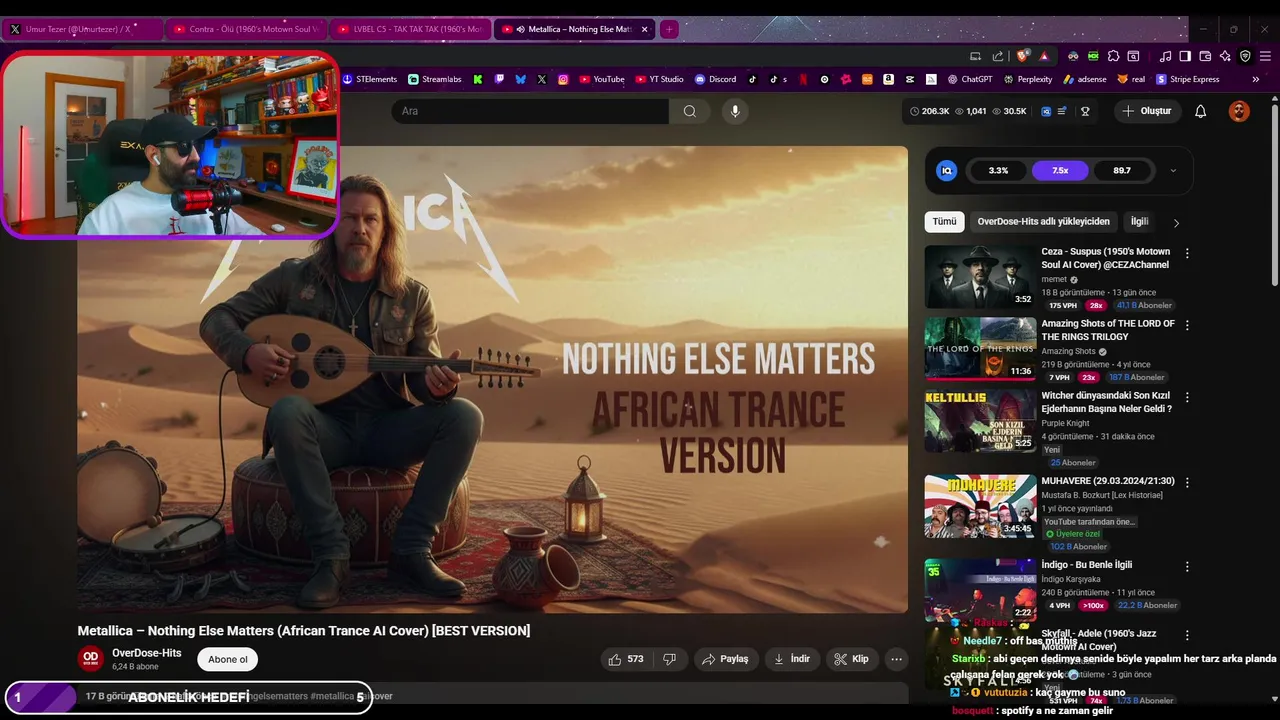Open Instagram bookmark icon

point(563,79)
